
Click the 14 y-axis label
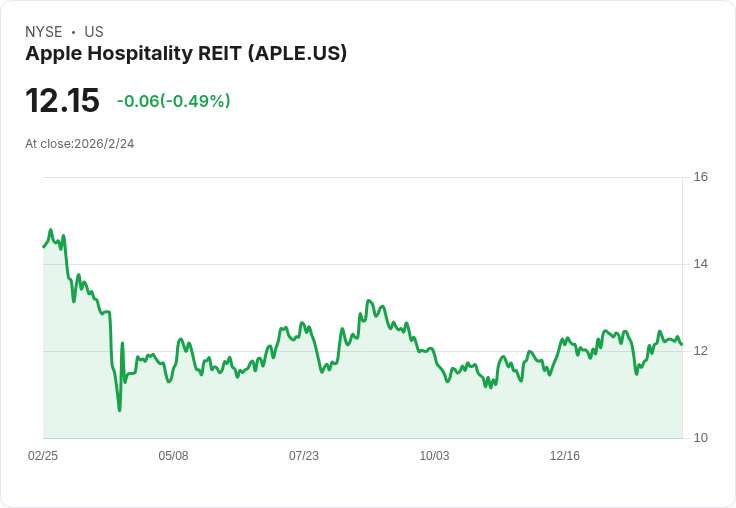click(x=701, y=264)
